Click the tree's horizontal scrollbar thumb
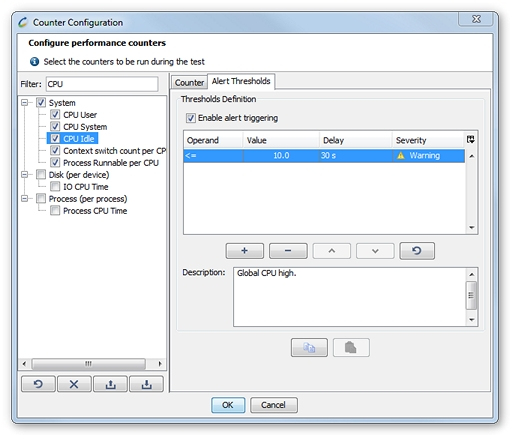 click(x=89, y=363)
